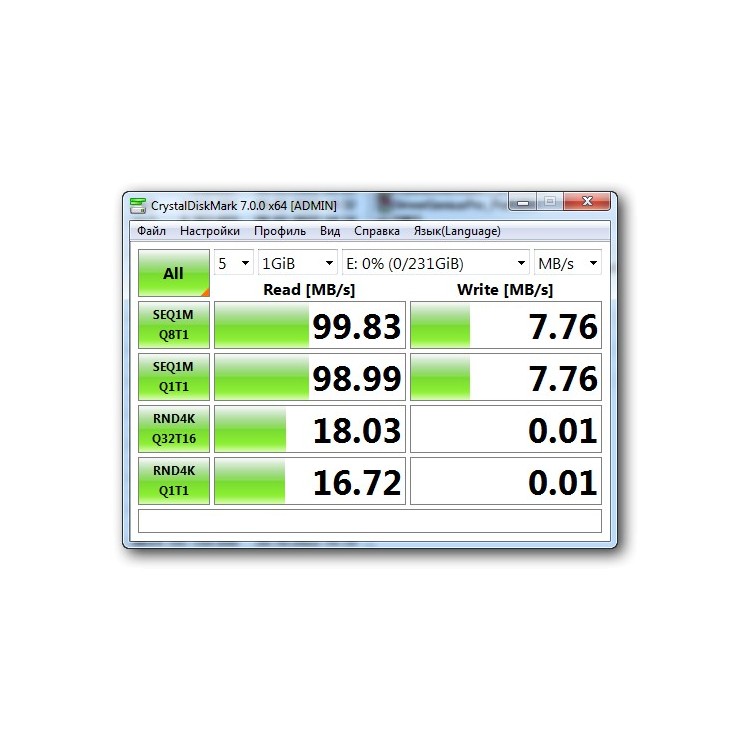
Task: Change the MB/s unit dropdown
Action: click(x=568, y=263)
